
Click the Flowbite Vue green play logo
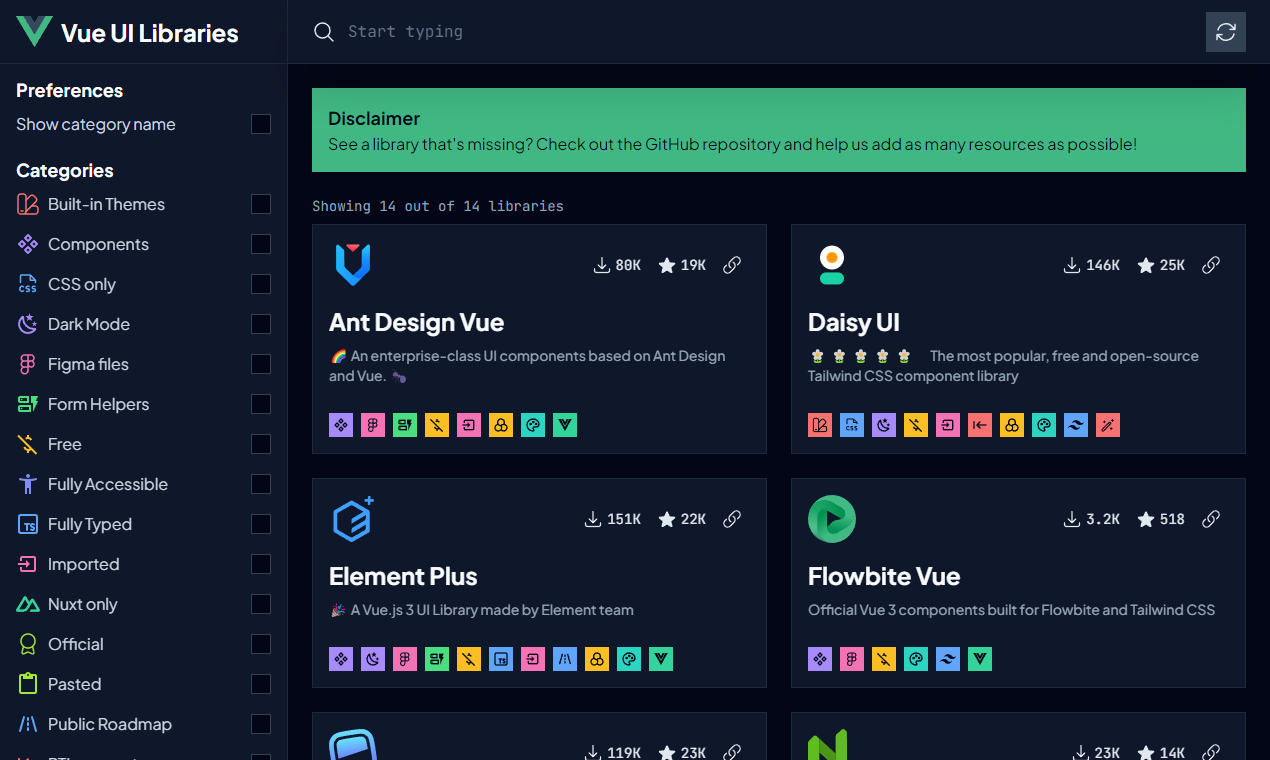(832, 519)
